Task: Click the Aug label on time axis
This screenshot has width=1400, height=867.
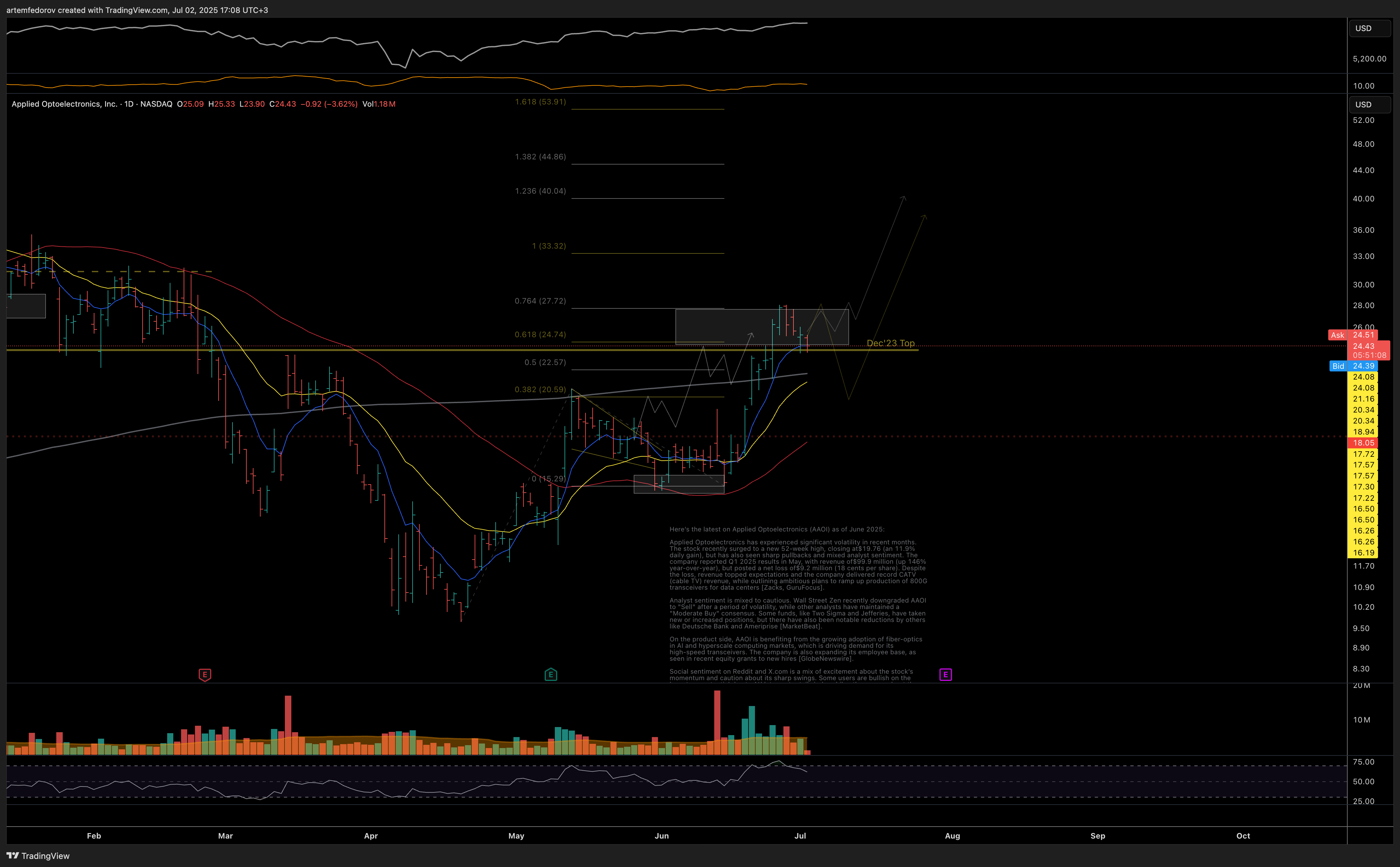Action: point(953,836)
